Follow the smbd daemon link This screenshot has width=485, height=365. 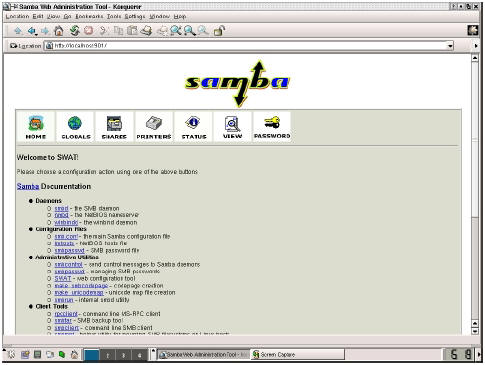[61, 208]
